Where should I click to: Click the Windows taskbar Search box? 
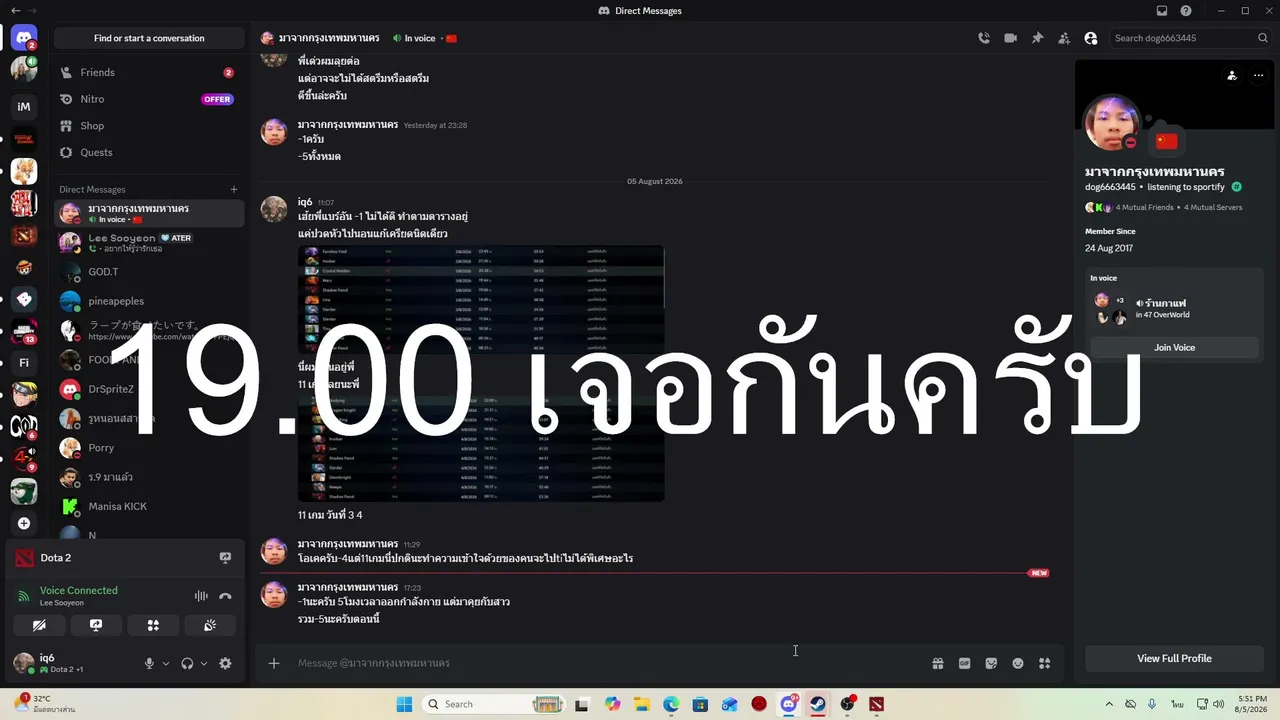click(494, 704)
